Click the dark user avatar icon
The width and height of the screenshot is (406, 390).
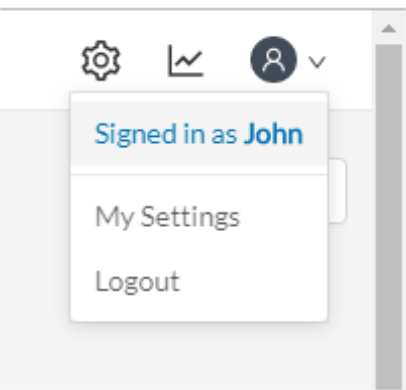pos(274,60)
